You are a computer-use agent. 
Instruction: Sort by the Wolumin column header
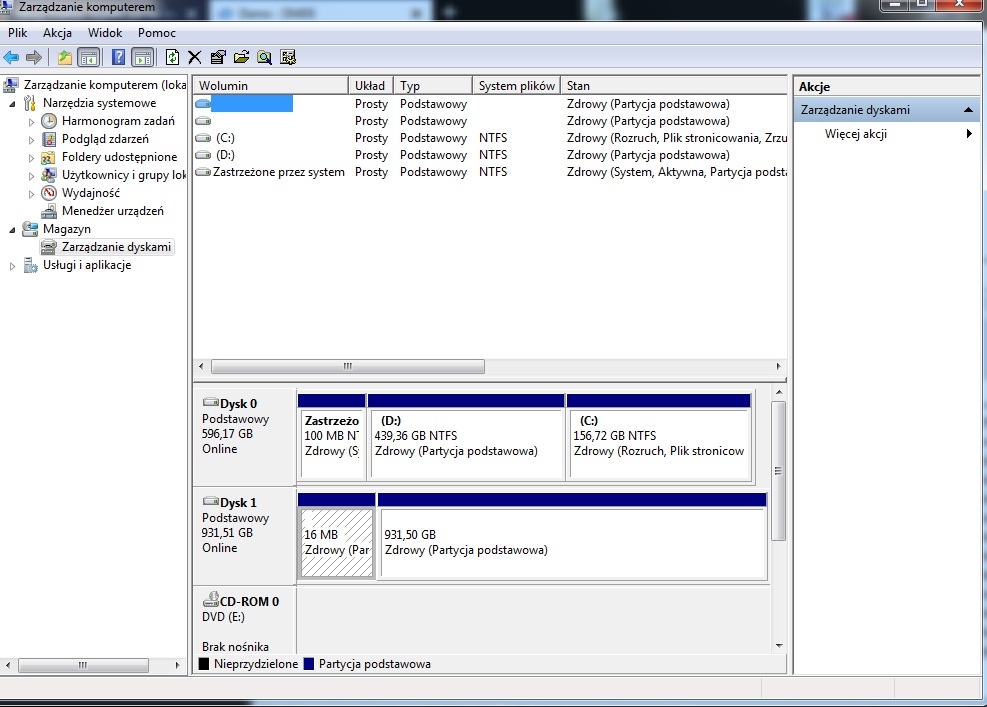pos(270,86)
